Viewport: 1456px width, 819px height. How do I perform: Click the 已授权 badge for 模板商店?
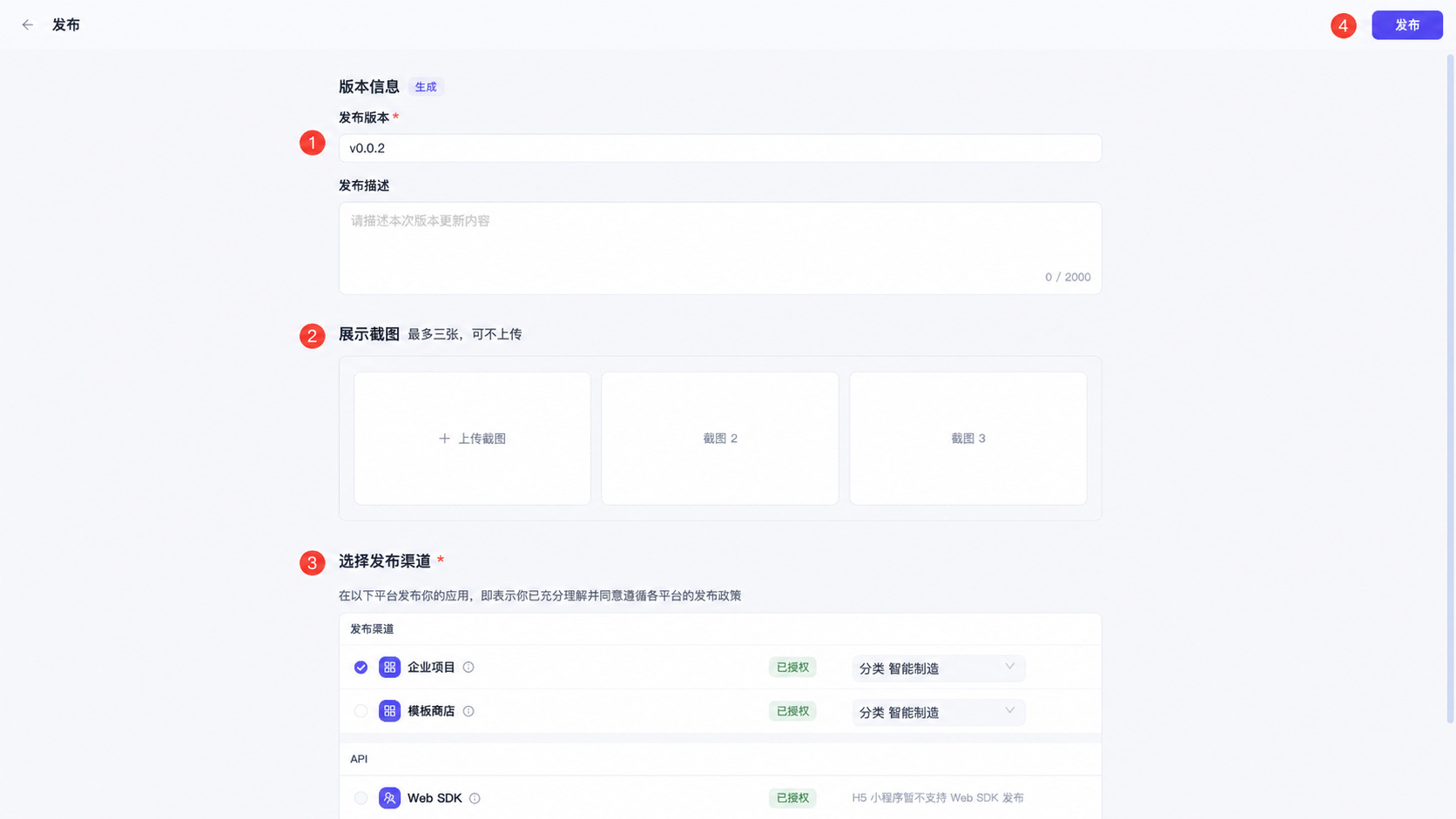(x=792, y=711)
